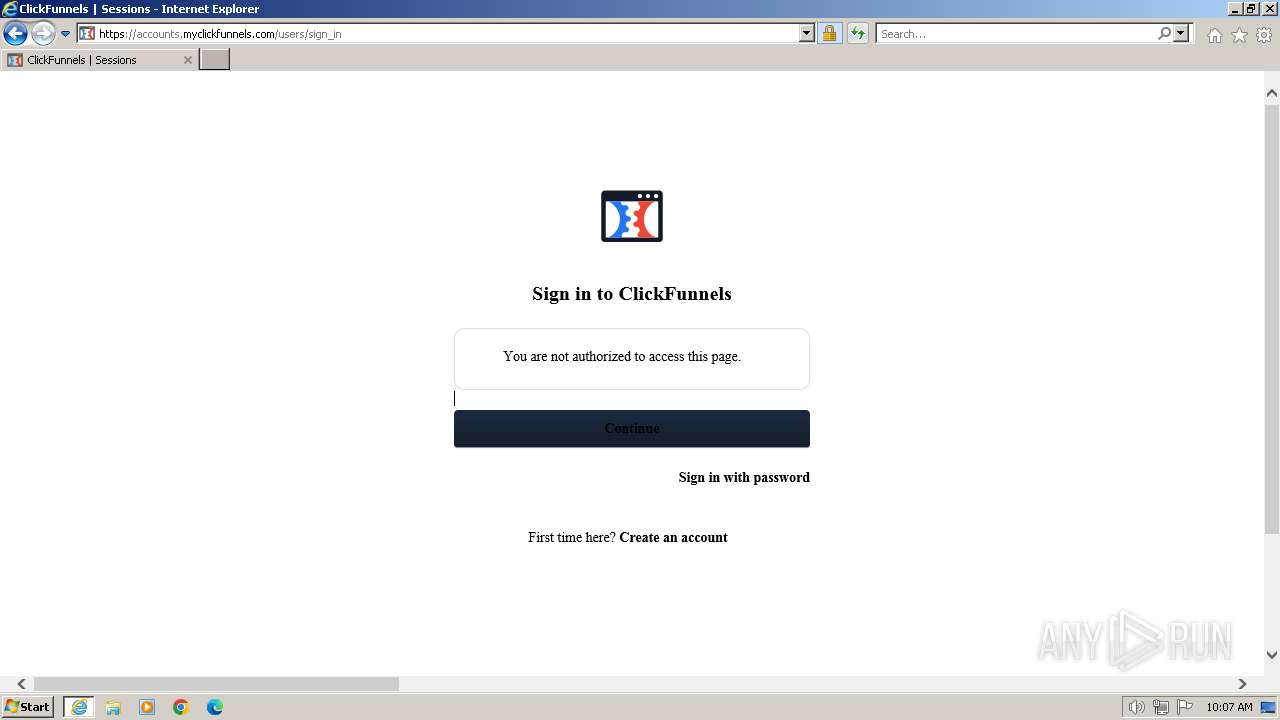1280x720 pixels.
Task: Open a new blank tab
Action: pos(214,59)
